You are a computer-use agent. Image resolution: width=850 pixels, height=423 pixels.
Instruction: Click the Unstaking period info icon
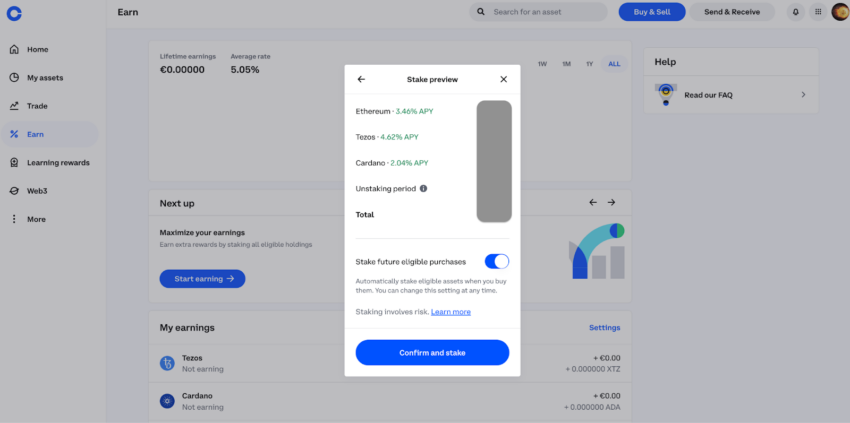tap(423, 189)
